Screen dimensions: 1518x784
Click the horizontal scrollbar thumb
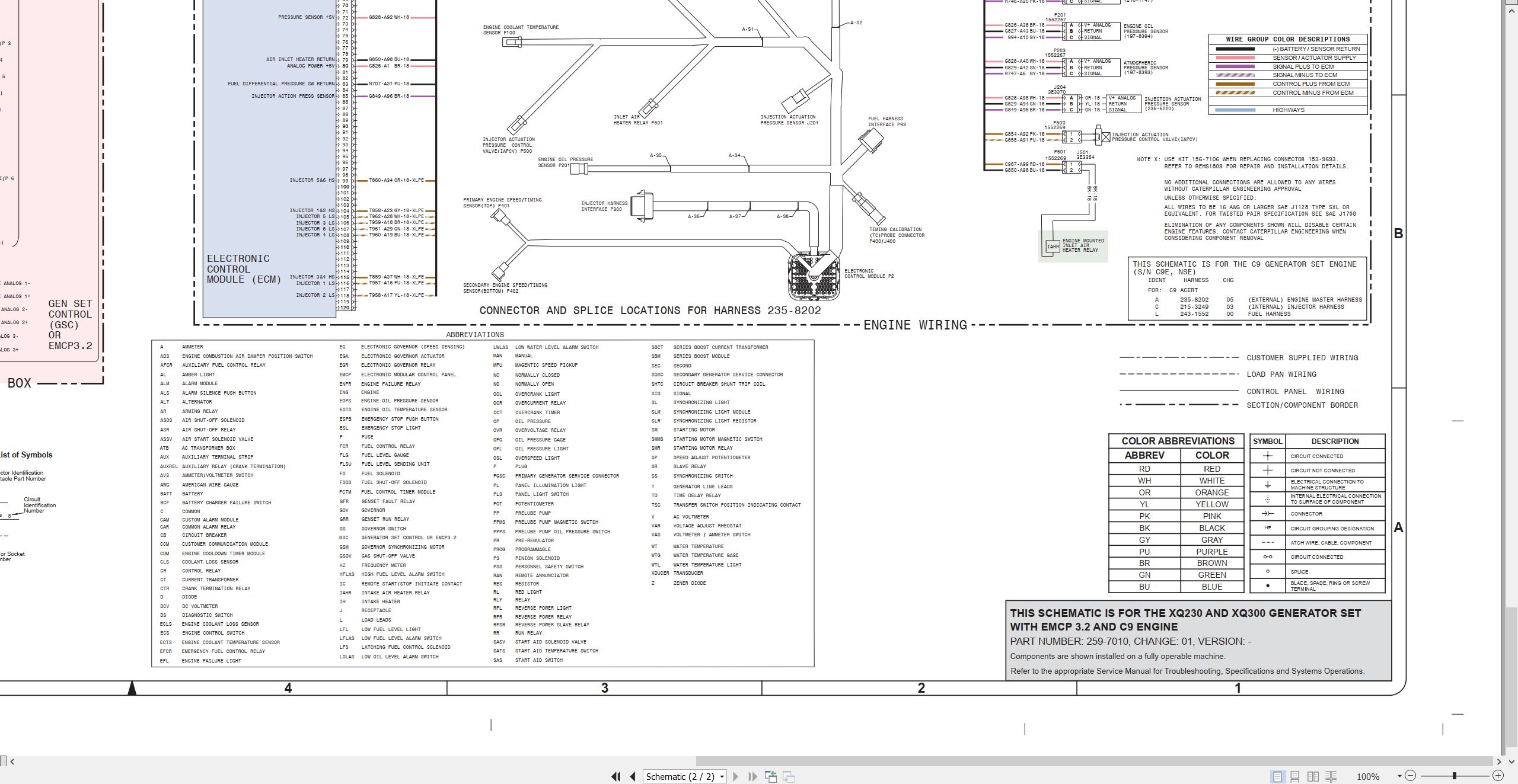point(1094,761)
